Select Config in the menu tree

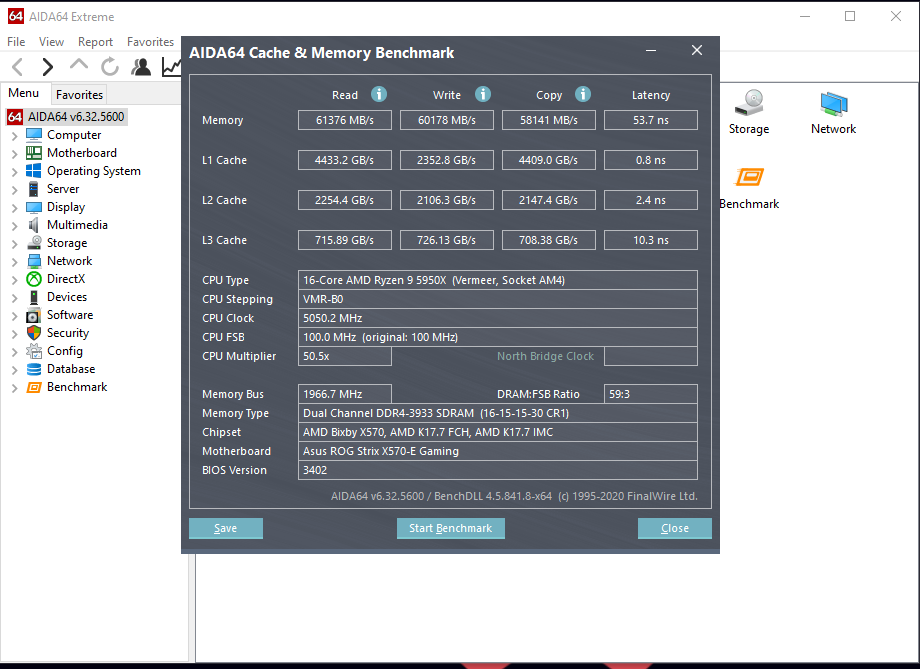point(65,351)
